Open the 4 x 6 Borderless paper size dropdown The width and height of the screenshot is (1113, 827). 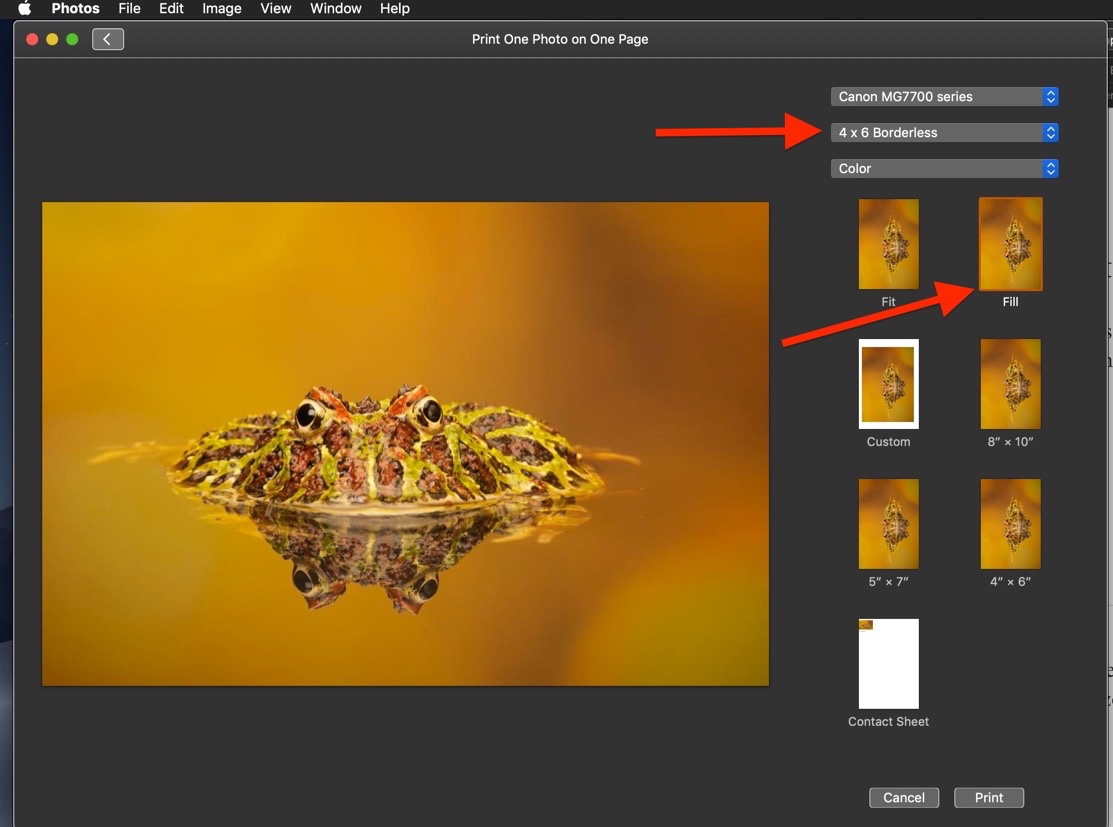click(x=944, y=133)
